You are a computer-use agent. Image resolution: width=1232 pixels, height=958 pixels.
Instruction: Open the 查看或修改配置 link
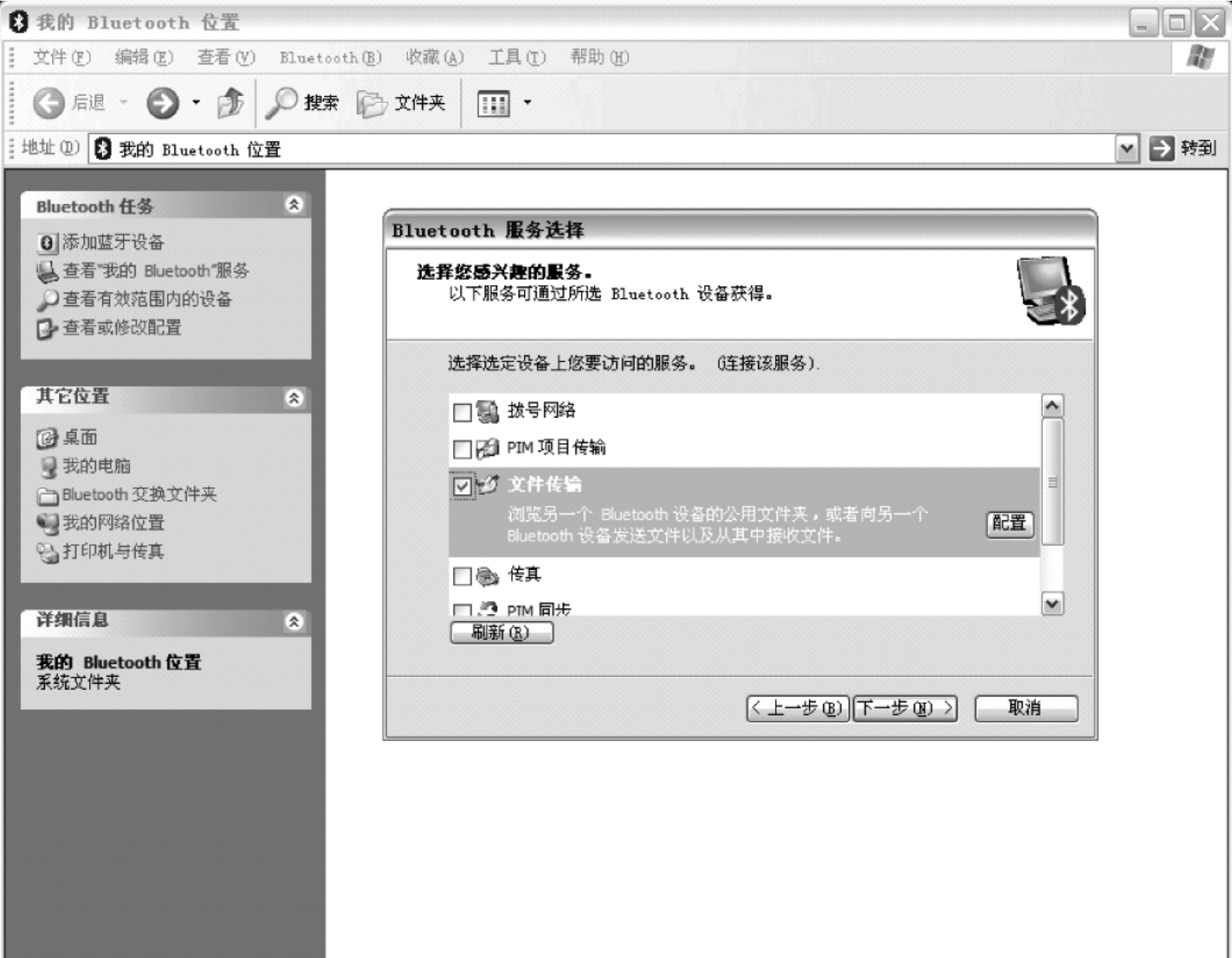(x=122, y=328)
